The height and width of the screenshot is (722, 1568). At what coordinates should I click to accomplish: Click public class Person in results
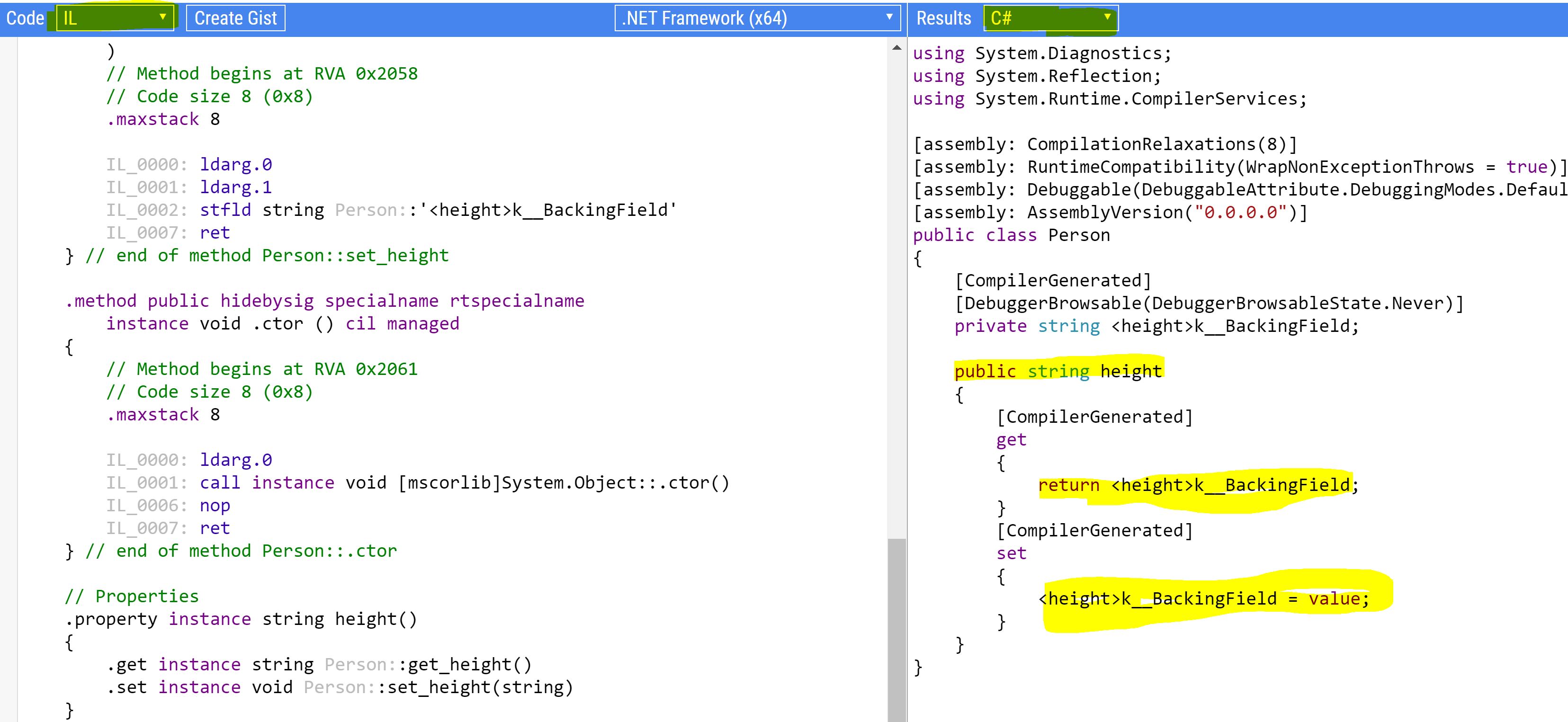tap(1011, 235)
